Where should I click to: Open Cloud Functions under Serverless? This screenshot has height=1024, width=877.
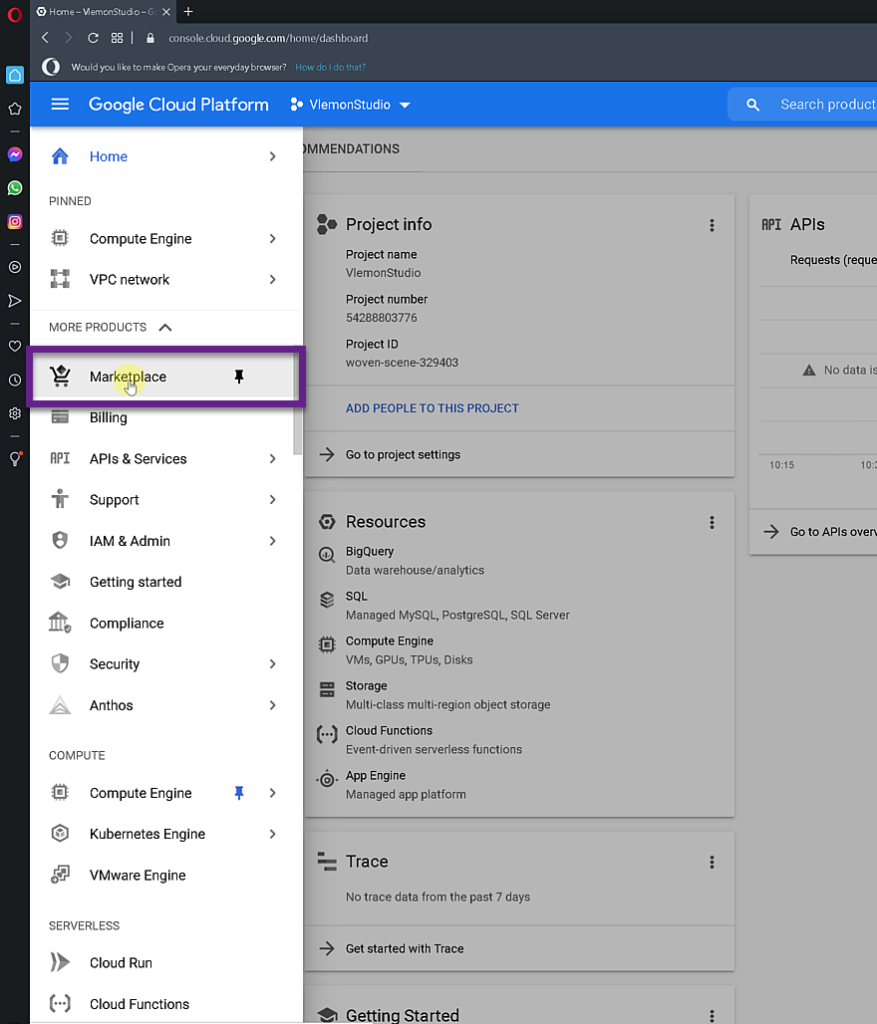(x=139, y=1003)
